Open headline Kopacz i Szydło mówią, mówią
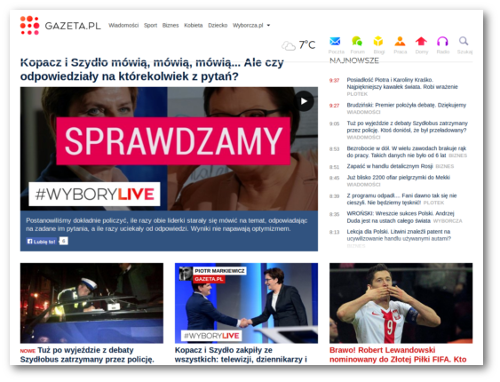This screenshot has width=500, height=382. (x=152, y=69)
